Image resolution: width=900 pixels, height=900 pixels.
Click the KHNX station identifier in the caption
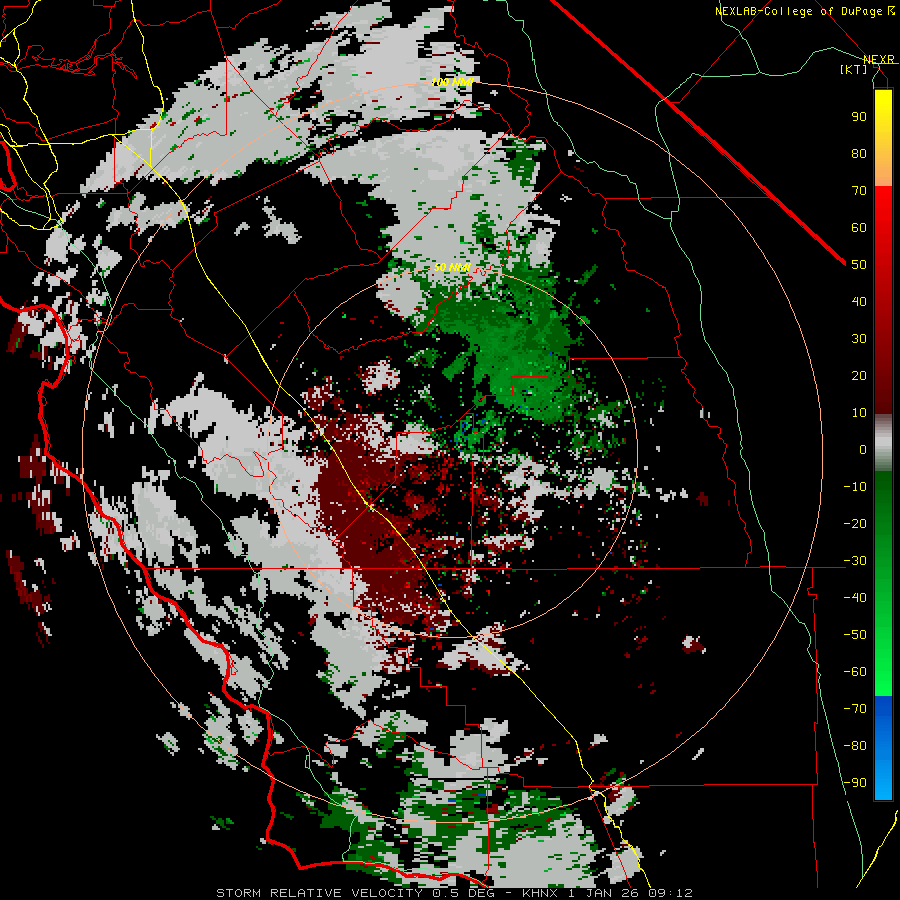(x=540, y=893)
